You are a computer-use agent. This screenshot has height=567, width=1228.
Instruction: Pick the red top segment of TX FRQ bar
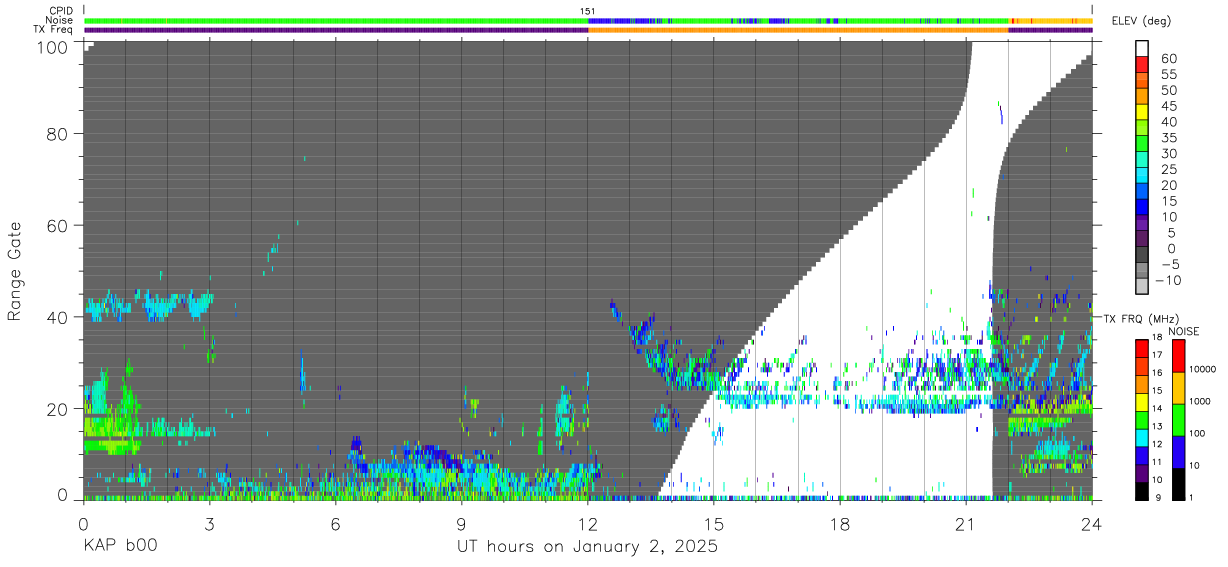1142,348
